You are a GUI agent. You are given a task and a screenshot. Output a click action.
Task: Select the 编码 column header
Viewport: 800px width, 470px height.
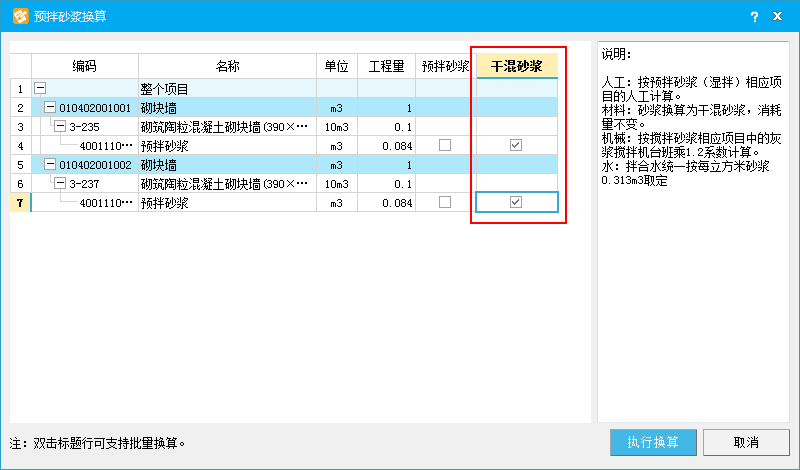point(85,66)
